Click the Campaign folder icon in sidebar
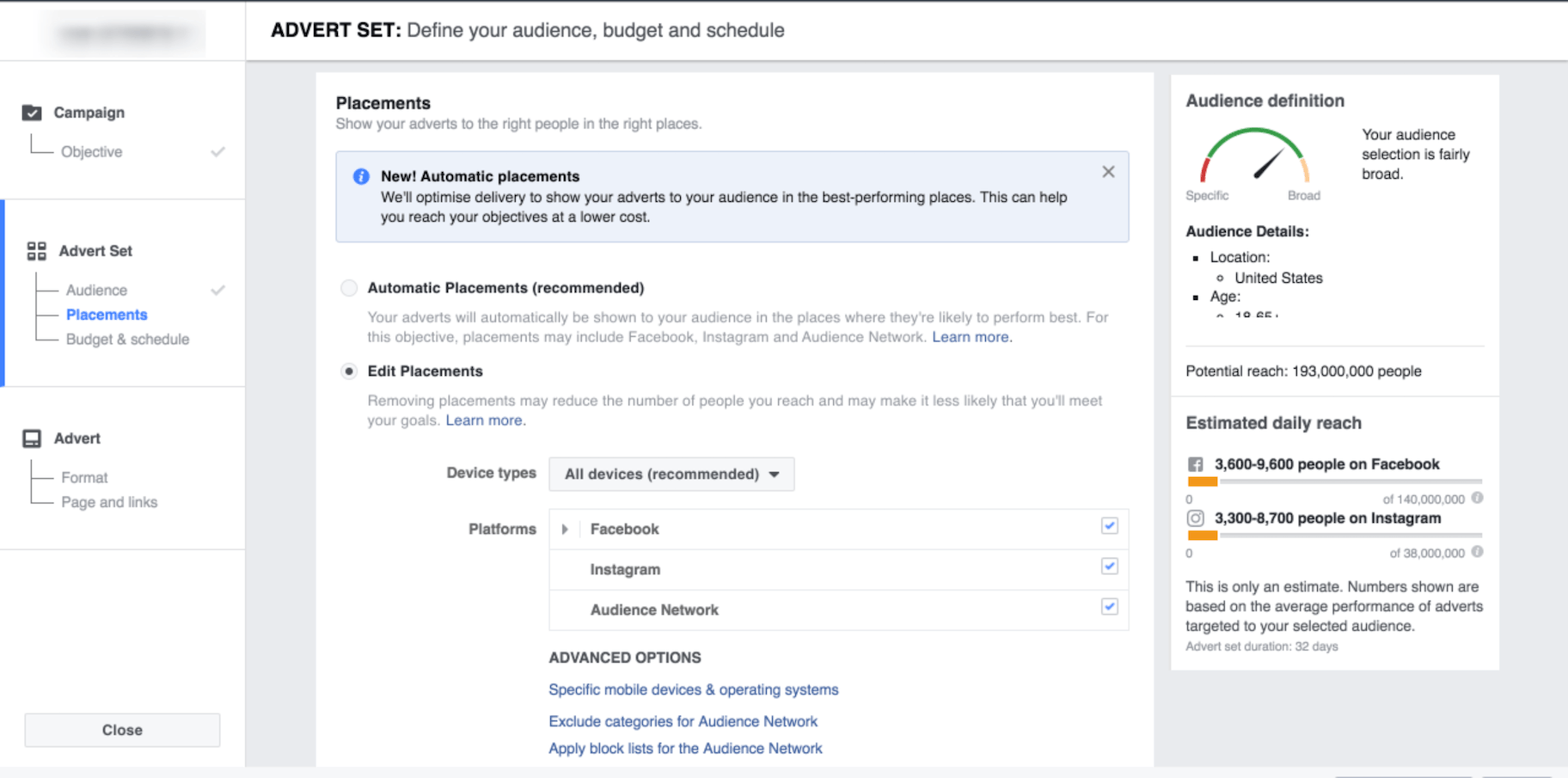 32,113
